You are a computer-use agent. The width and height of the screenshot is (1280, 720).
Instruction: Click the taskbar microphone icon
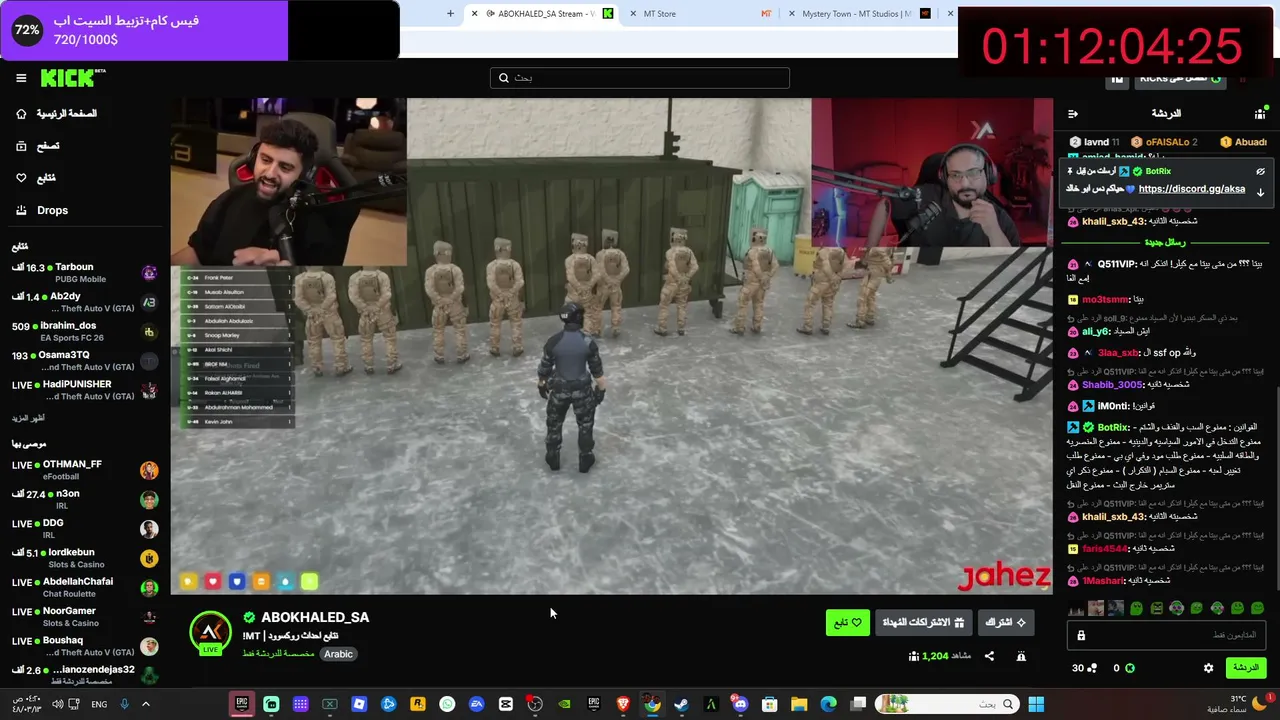pos(125,704)
